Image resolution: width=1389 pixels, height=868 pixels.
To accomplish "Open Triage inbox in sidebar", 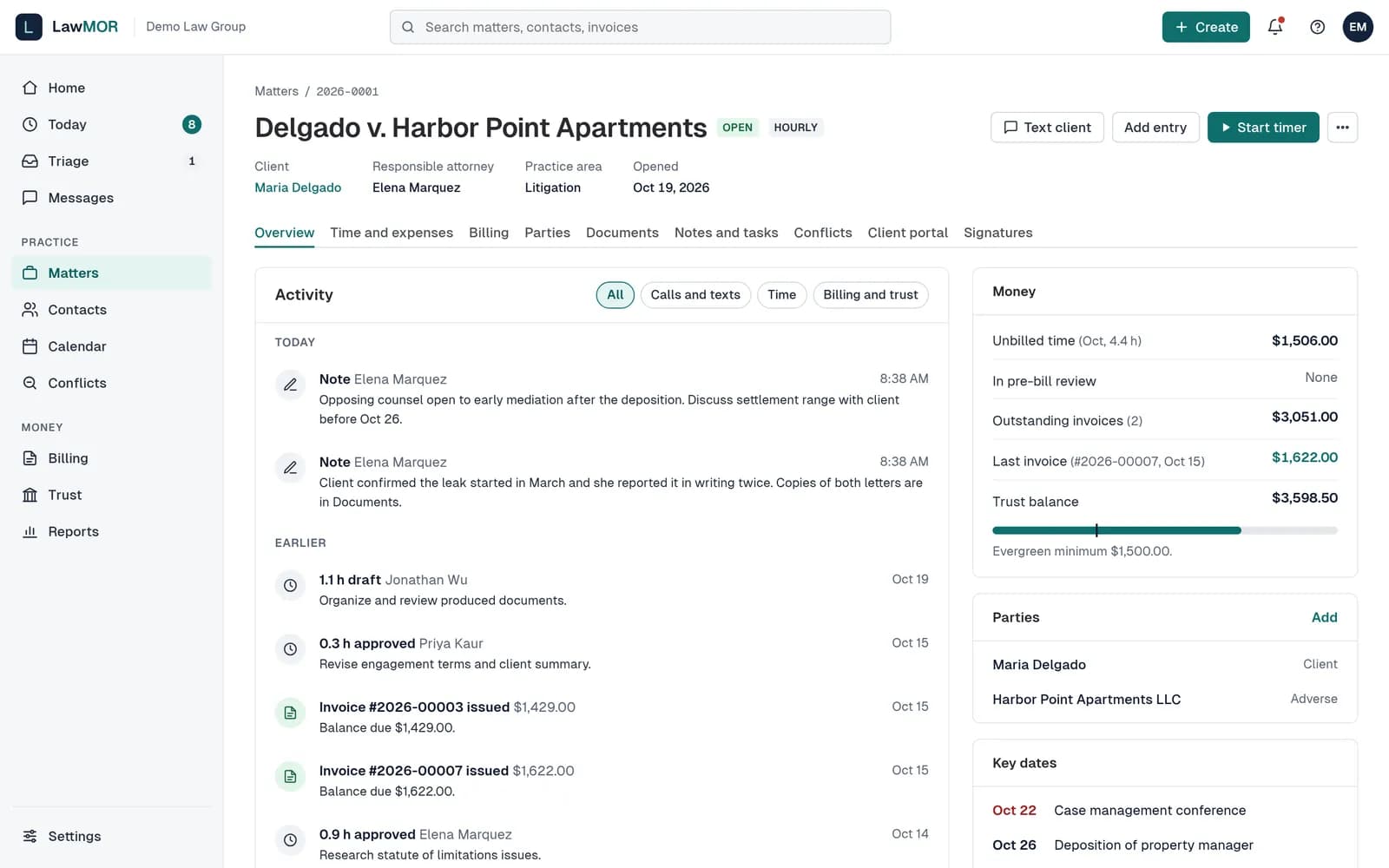I will [x=111, y=161].
